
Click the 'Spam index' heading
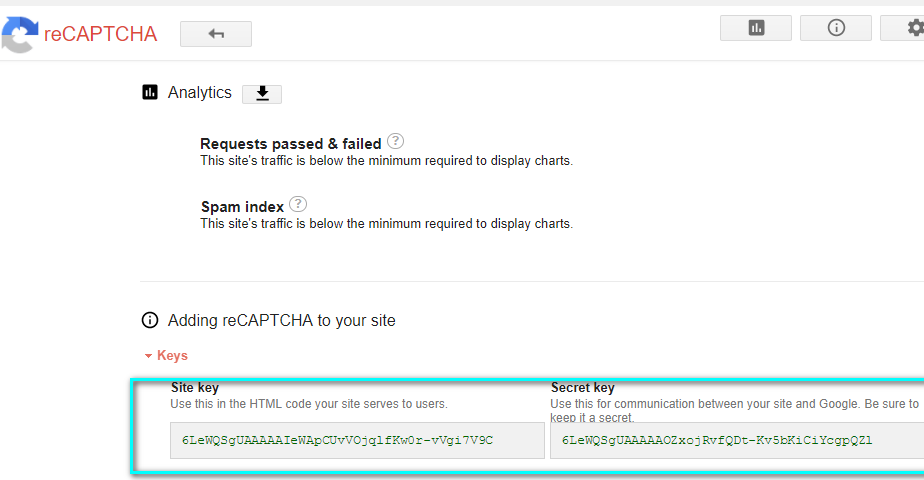[242, 207]
